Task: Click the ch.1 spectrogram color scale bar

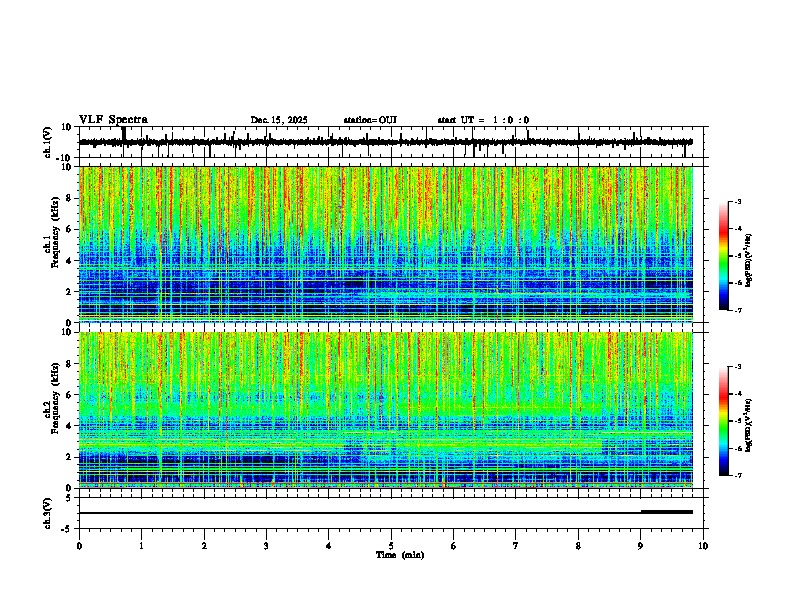Action: click(x=723, y=256)
